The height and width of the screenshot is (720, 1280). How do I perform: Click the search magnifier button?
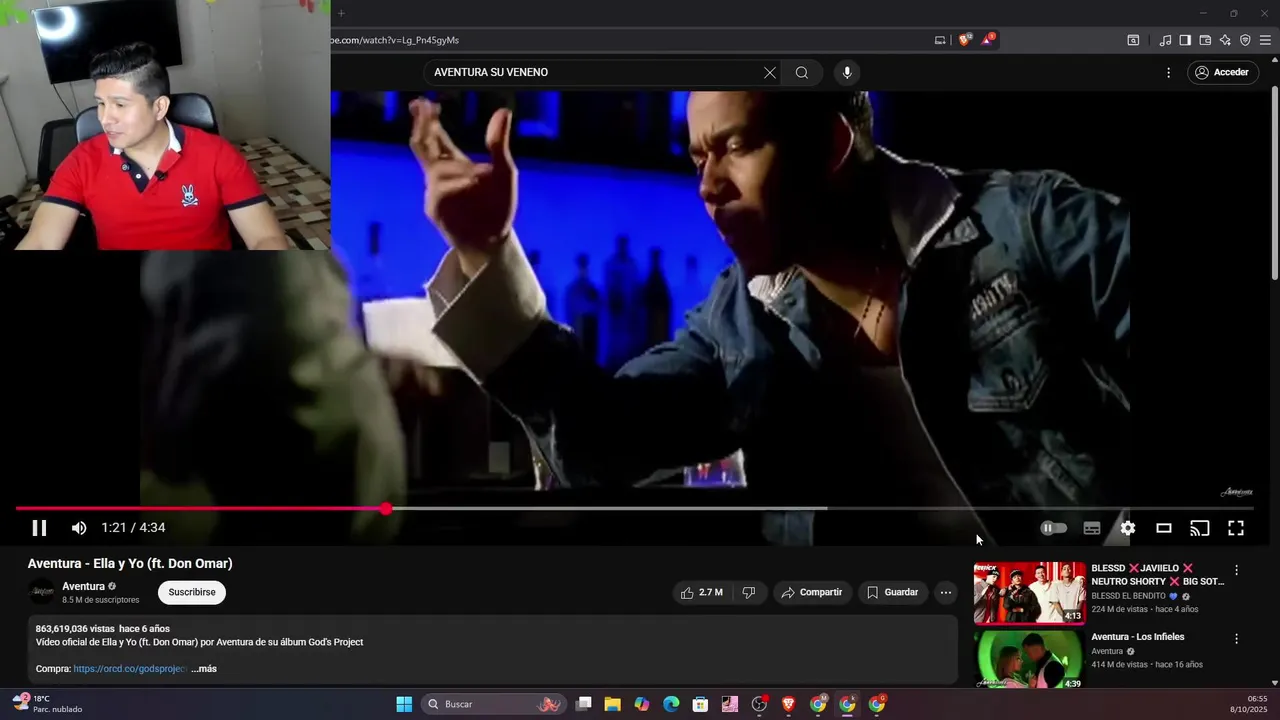(x=802, y=72)
